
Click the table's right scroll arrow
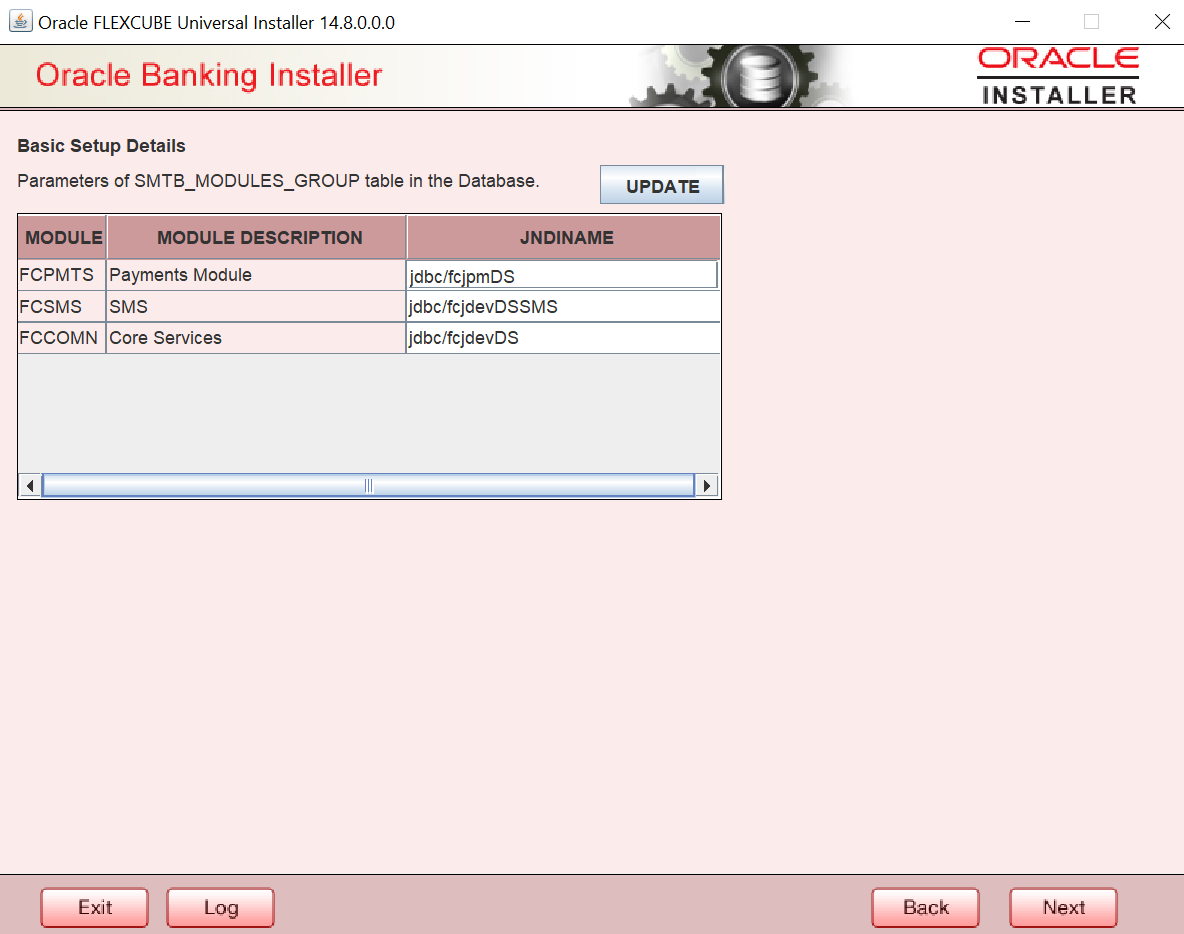click(x=707, y=485)
